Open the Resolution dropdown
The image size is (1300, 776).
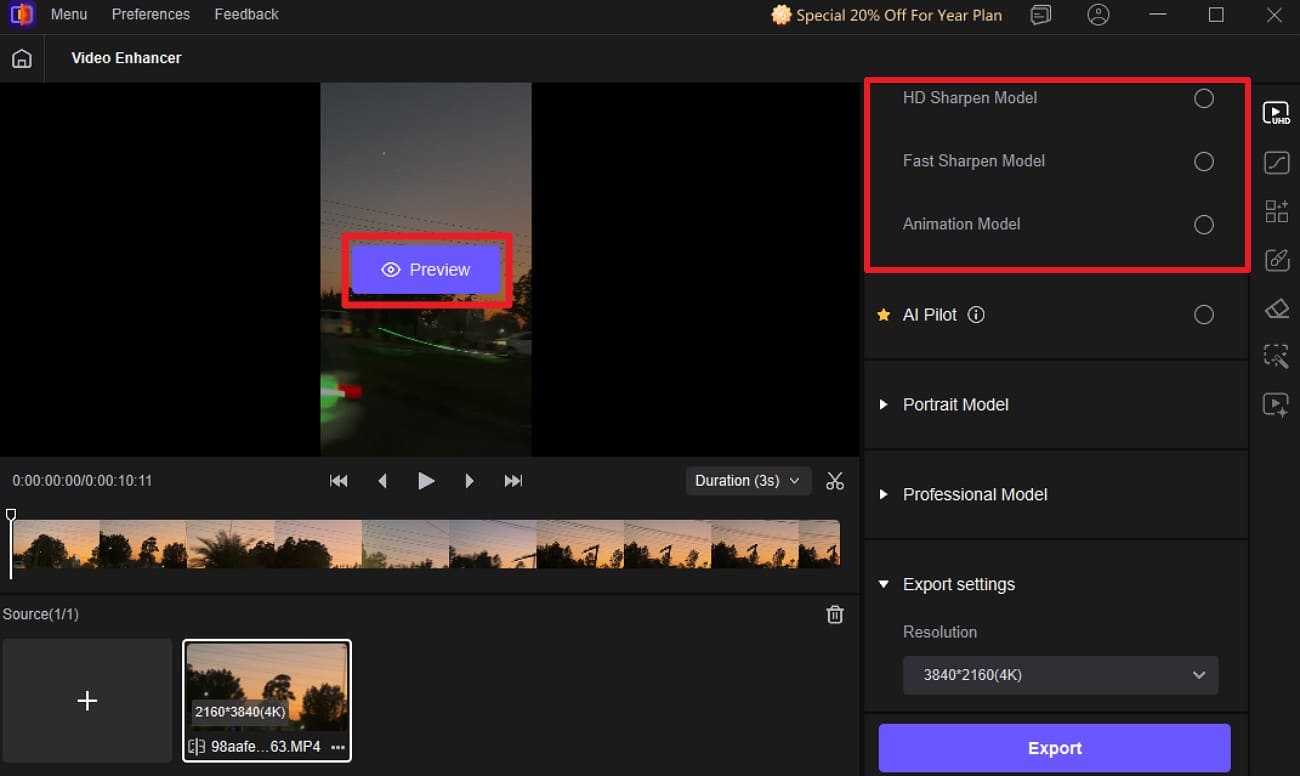coord(1060,675)
